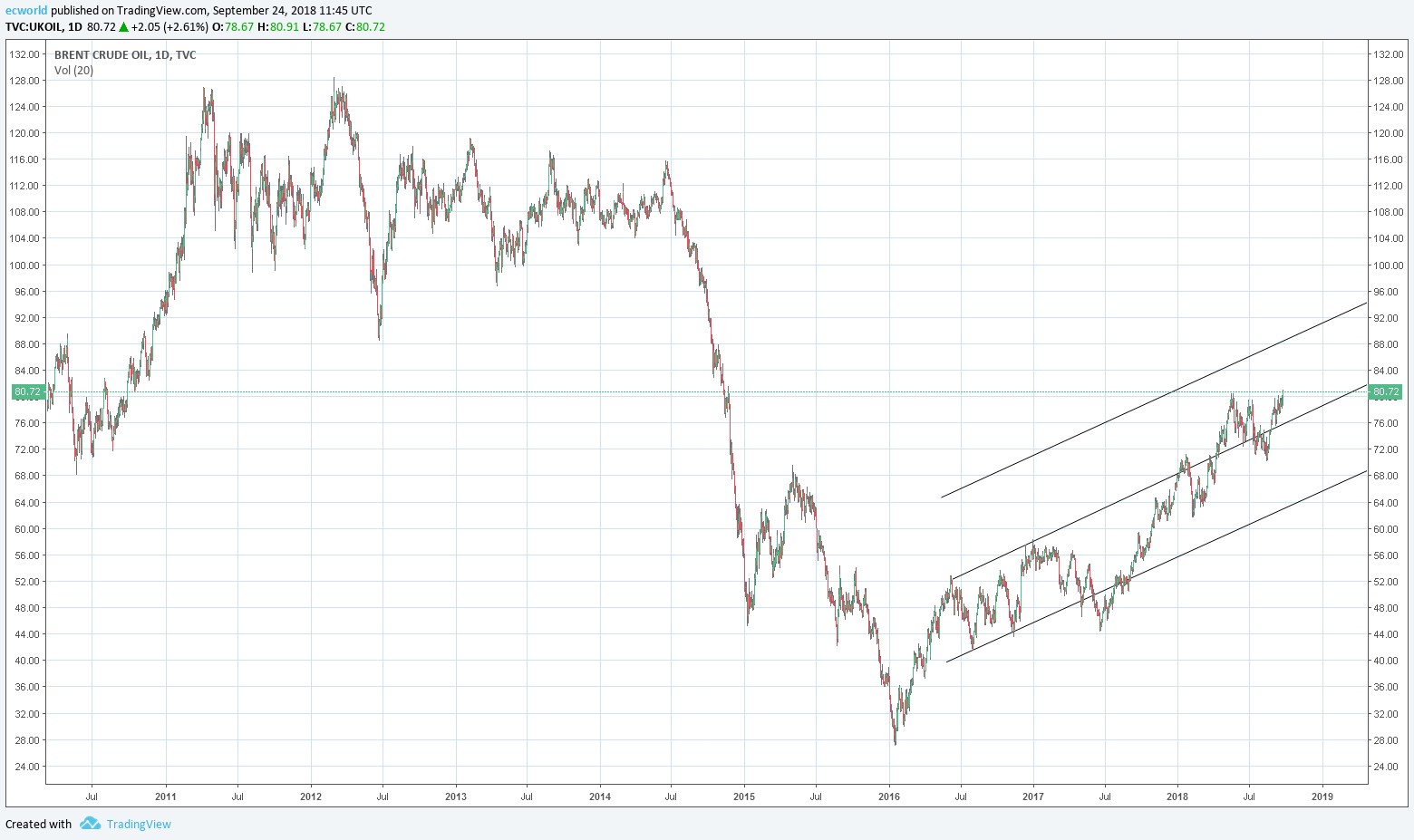The width and height of the screenshot is (1414, 840).
Task: Click the green 80.72 price tag on left axis
Action: click(27, 392)
